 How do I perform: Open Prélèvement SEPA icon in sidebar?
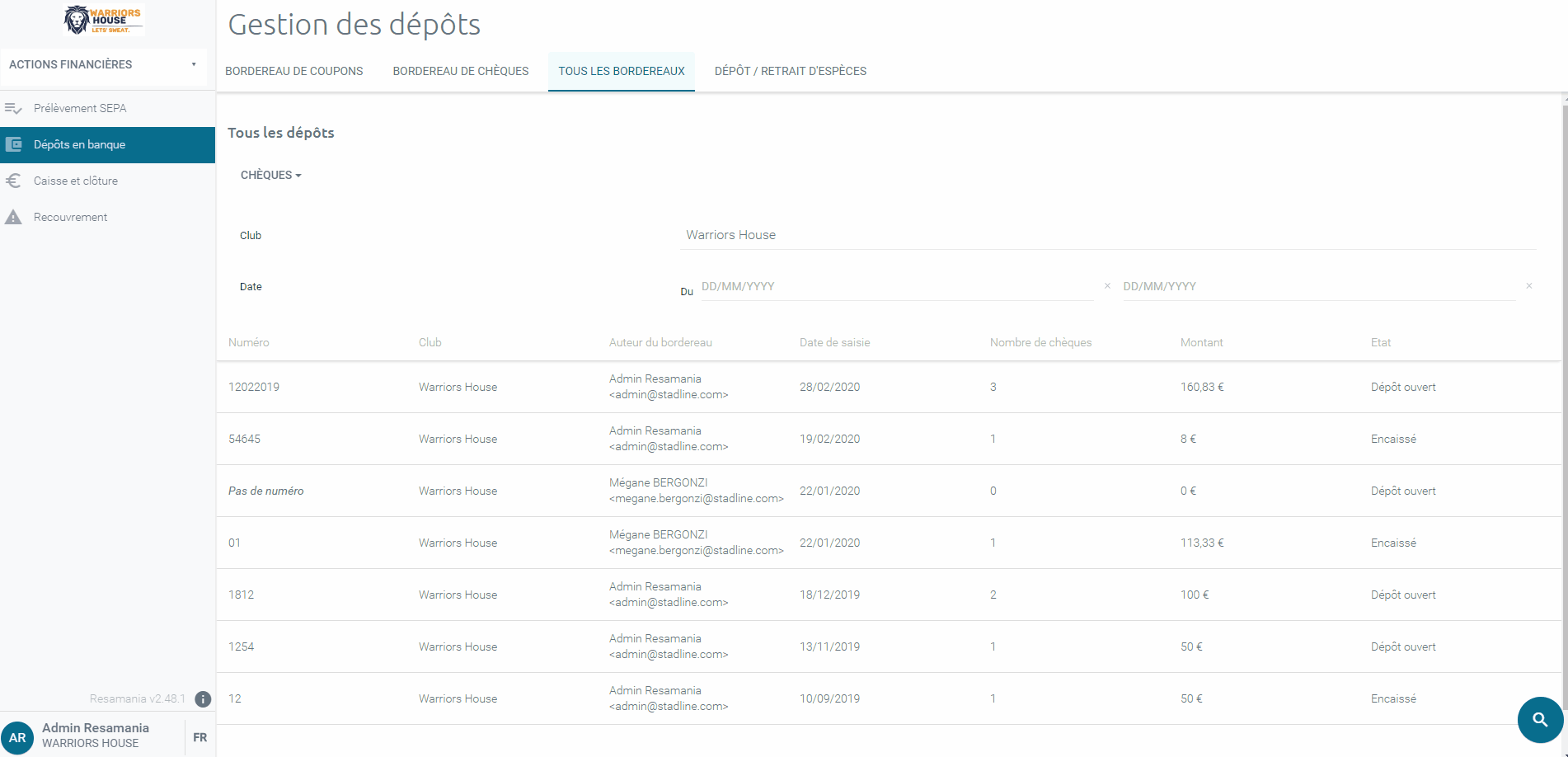13,108
